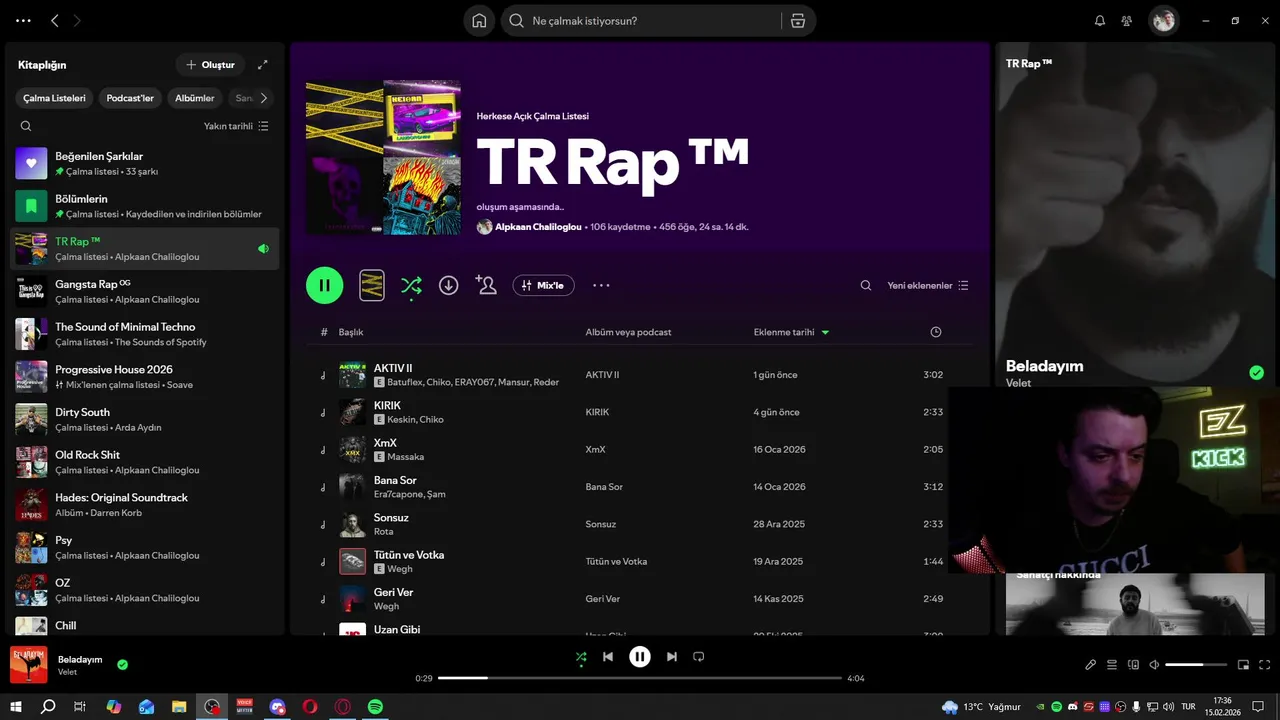This screenshot has height=720, width=1280.
Task: Open the Beladayım album art in player
Action: coord(29,665)
